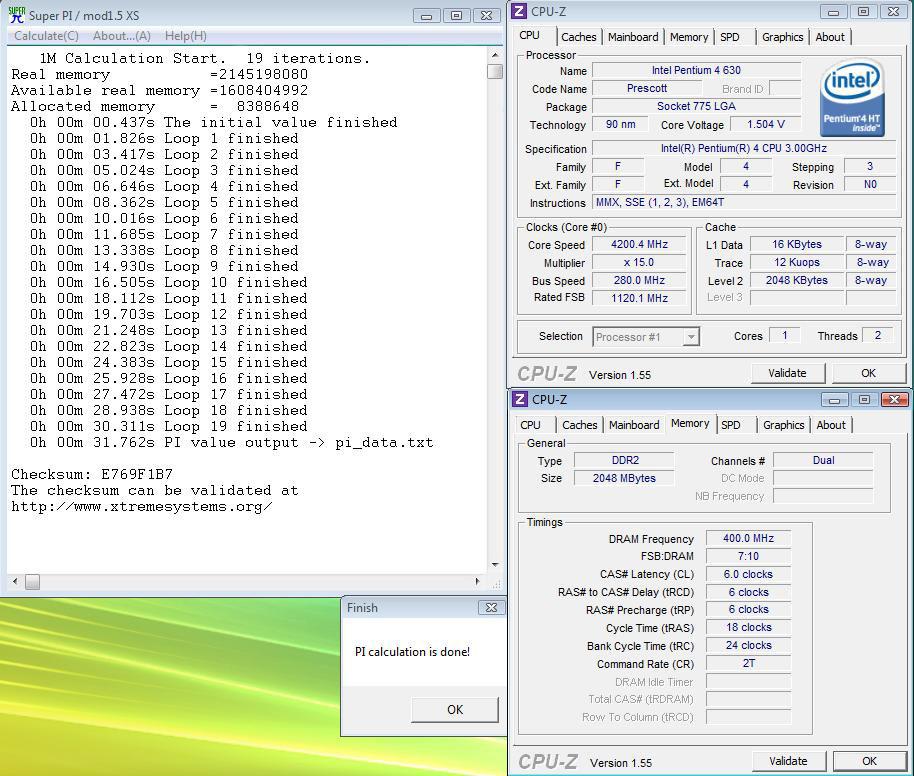This screenshot has height=776, width=914.
Task: Minimize the Super PI window
Action: click(x=426, y=16)
